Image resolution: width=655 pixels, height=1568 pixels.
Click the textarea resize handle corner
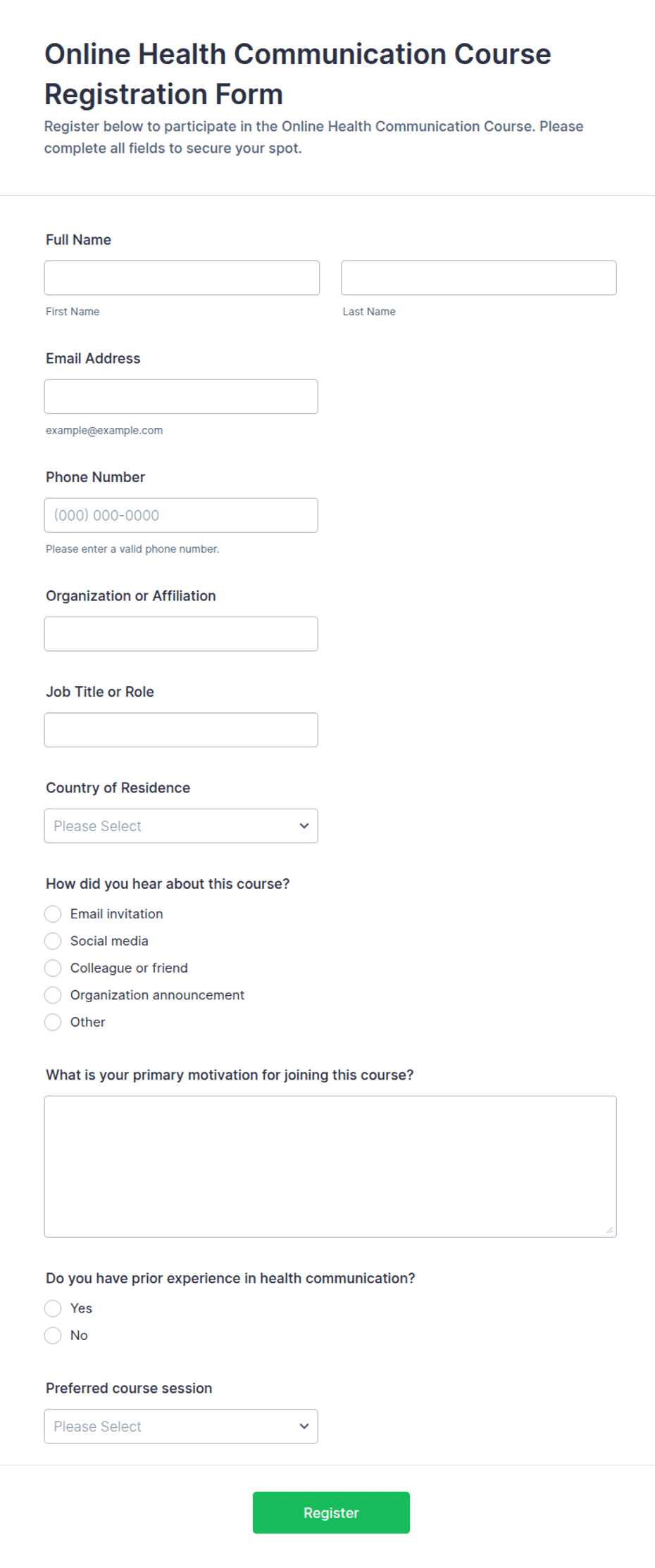pyautogui.click(x=609, y=1230)
